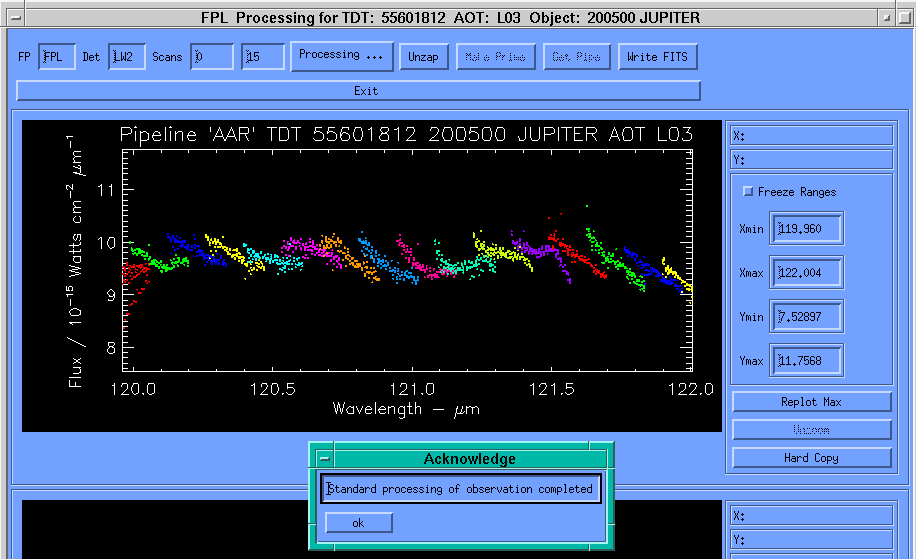
Task: Click the Exit bar button
Action: [359, 91]
